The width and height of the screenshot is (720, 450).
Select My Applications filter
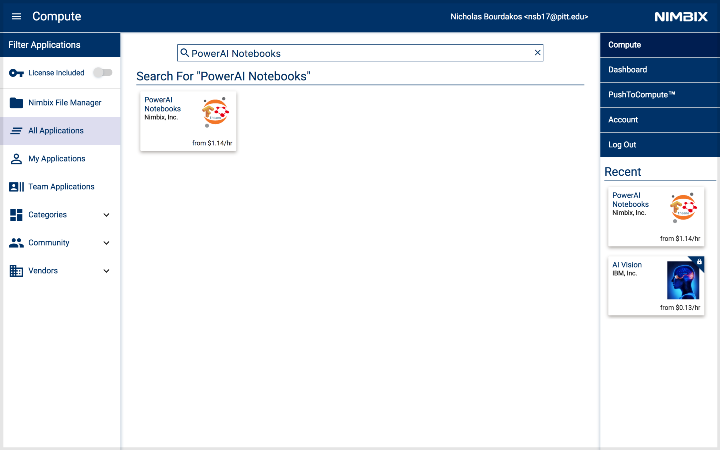tap(60, 159)
